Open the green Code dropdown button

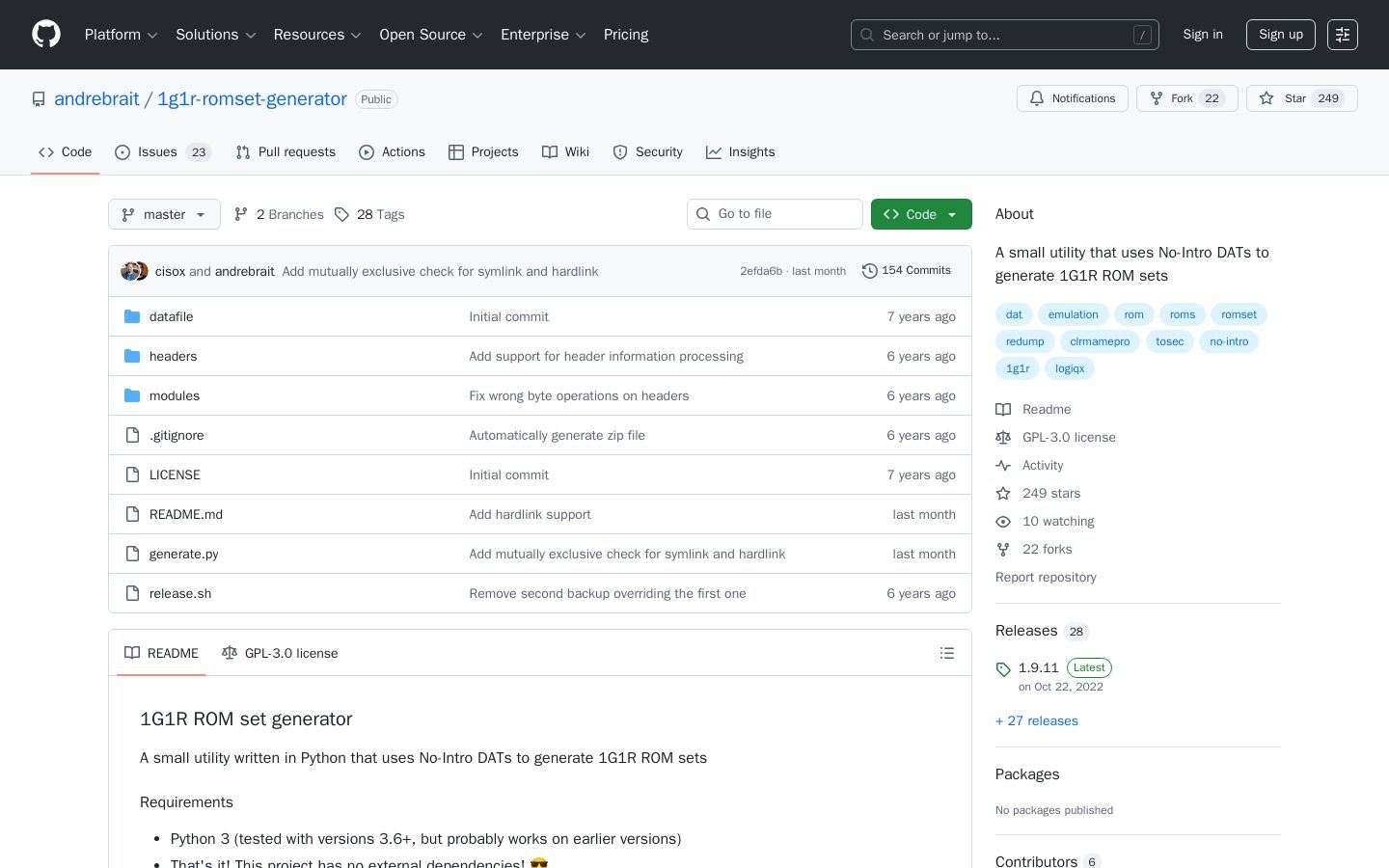(921, 214)
